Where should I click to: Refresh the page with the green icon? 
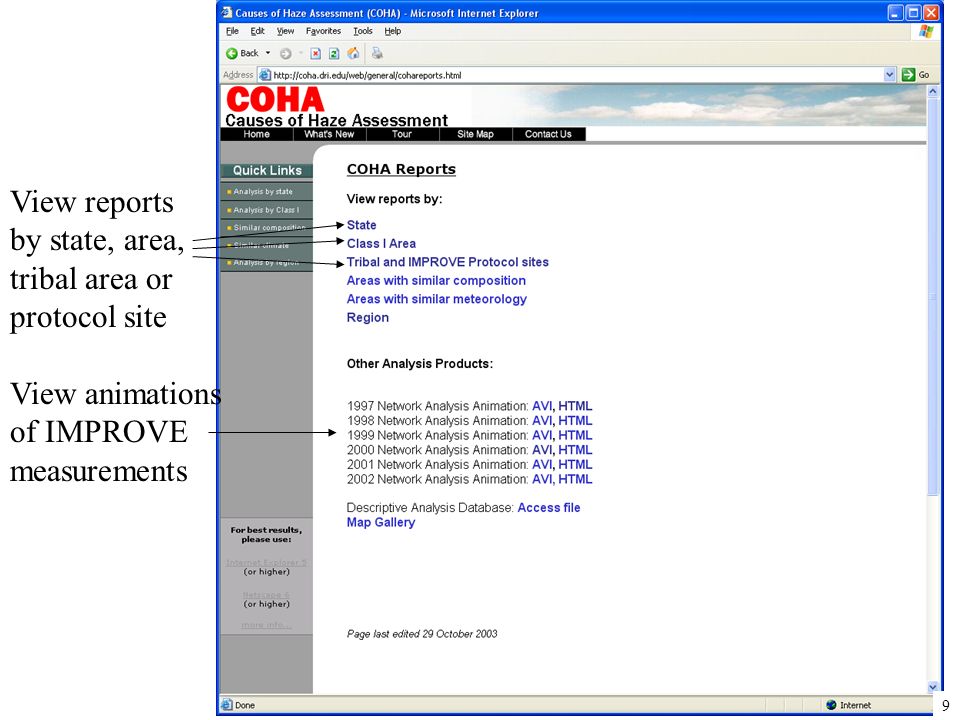coord(334,54)
